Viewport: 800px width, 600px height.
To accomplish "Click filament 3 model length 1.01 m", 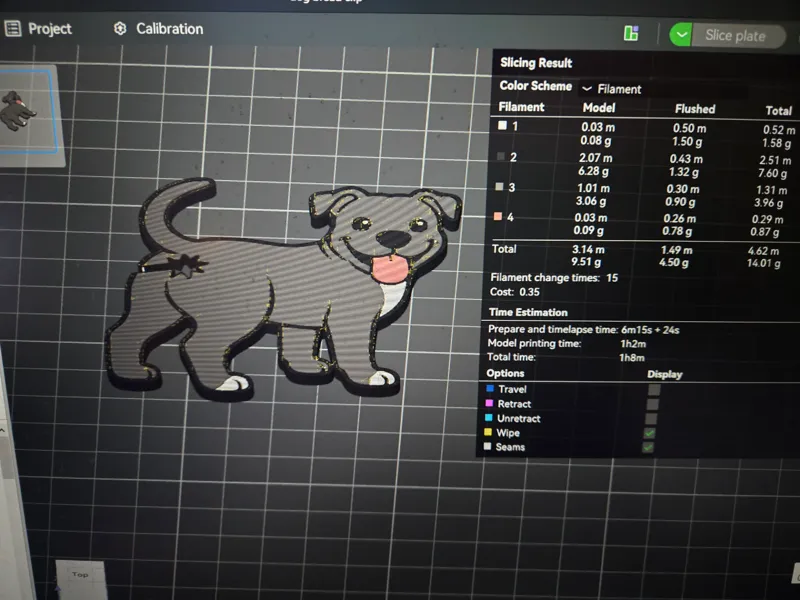I will click(593, 188).
